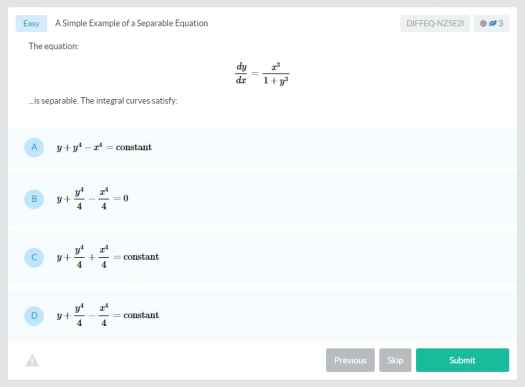Click option C's formula with plus x⁴/4
This screenshot has width=525, height=387.
coord(108,257)
